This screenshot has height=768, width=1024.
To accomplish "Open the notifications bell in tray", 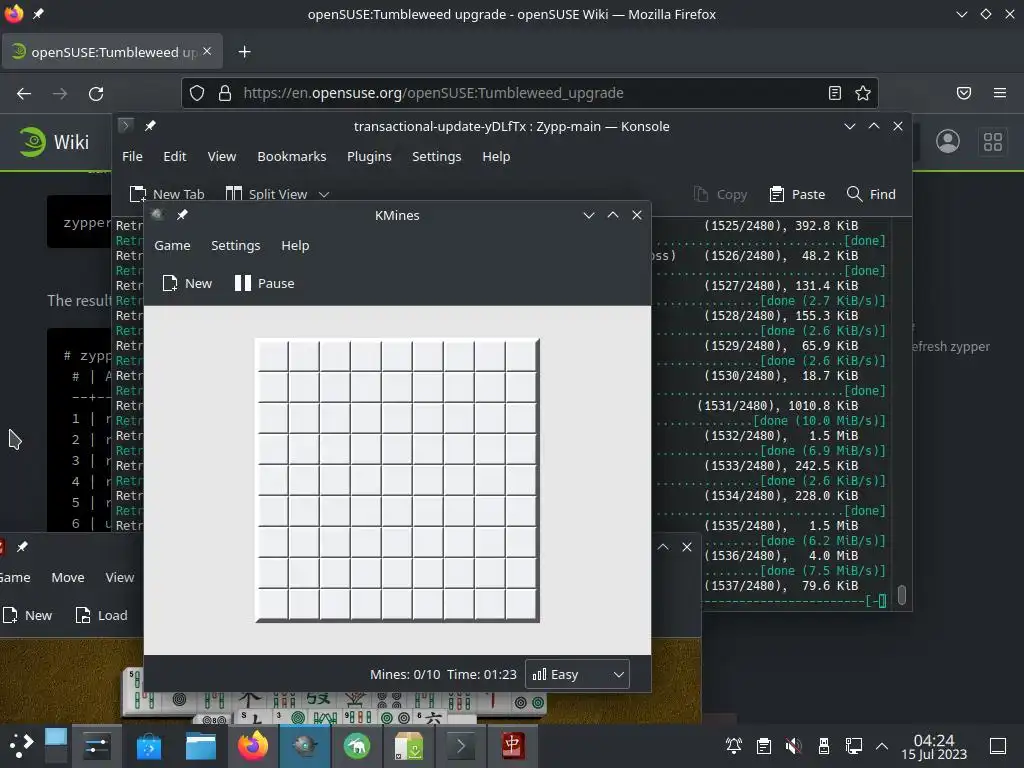I will [x=734, y=746].
